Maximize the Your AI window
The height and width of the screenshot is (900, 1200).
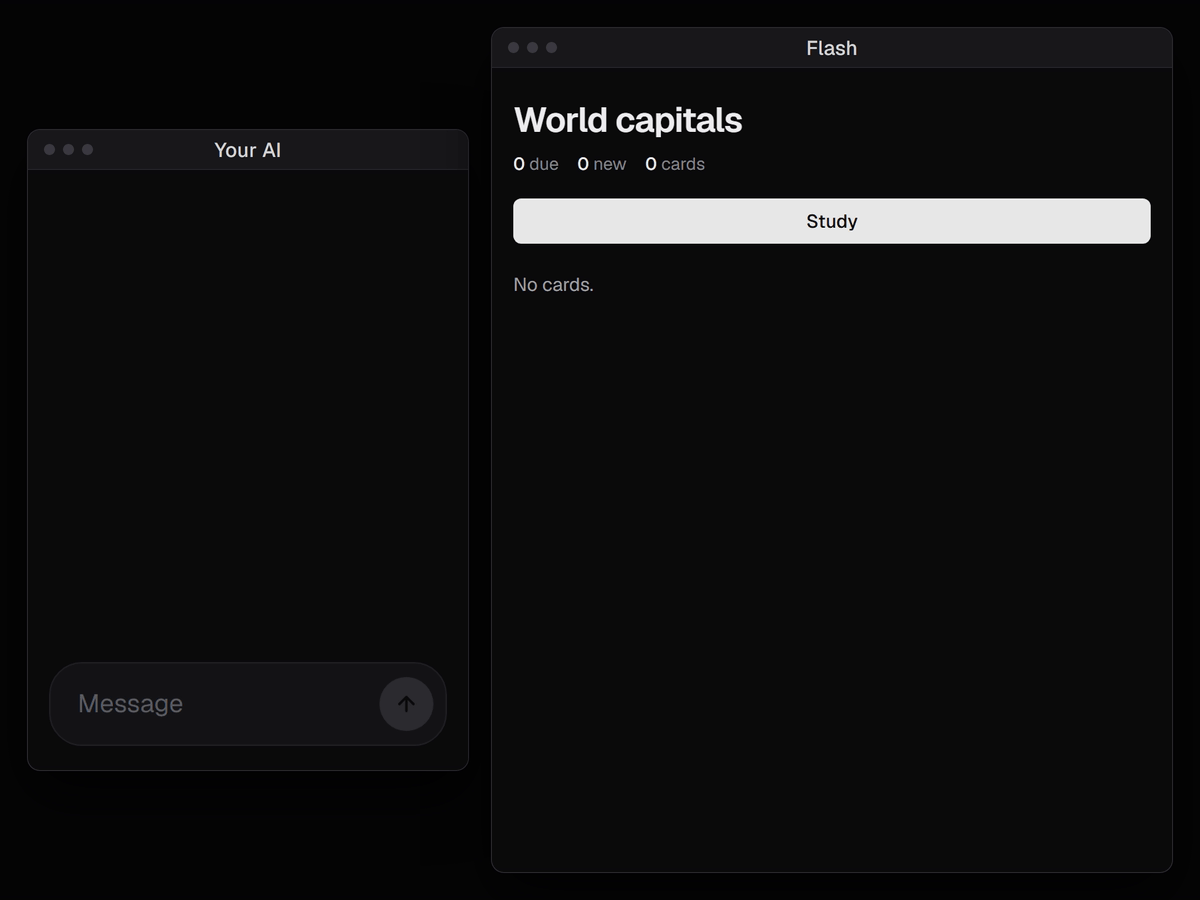pyautogui.click(x=88, y=150)
